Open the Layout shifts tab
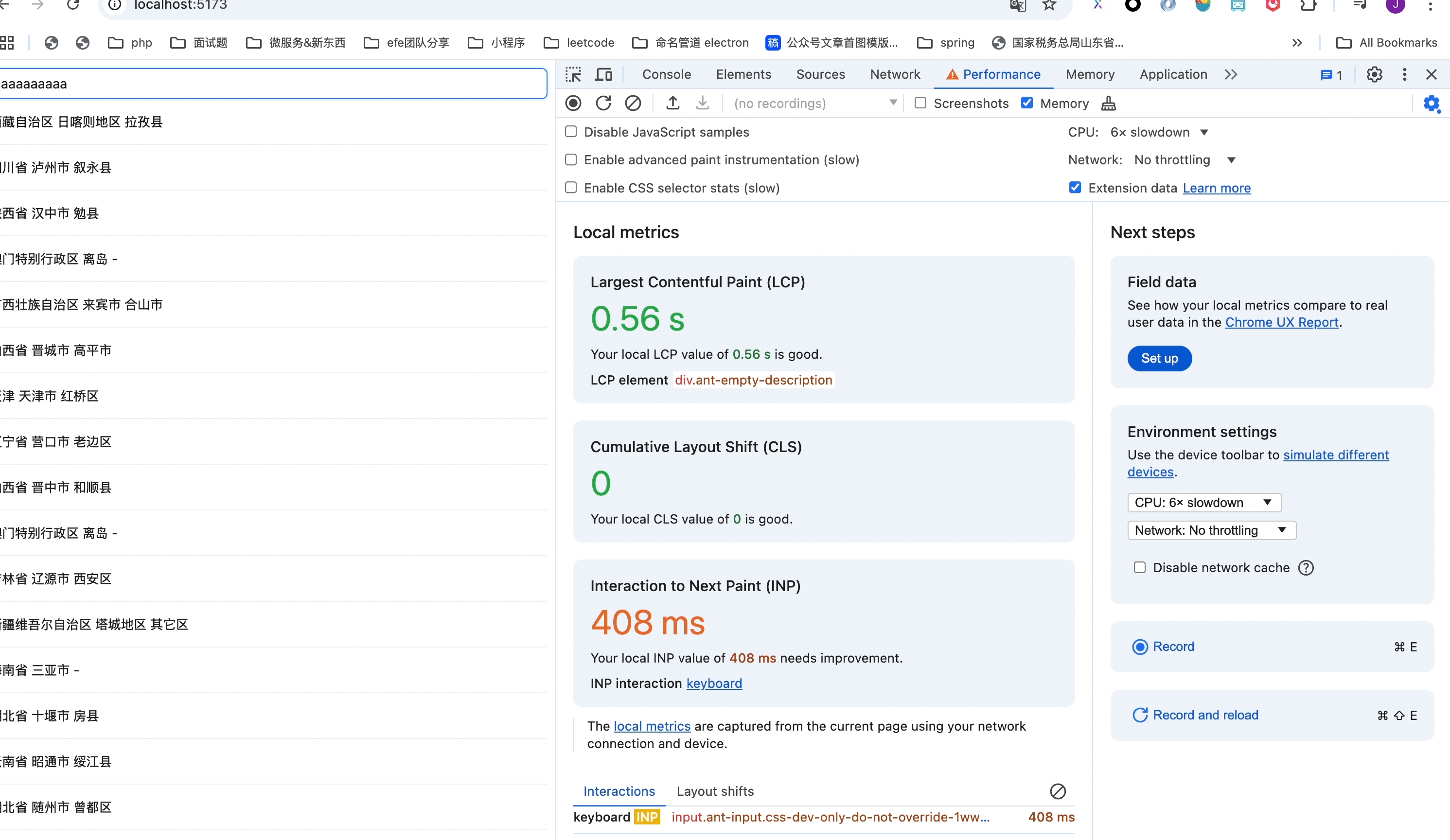Screen dimensions: 1450x840 [x=715, y=791]
